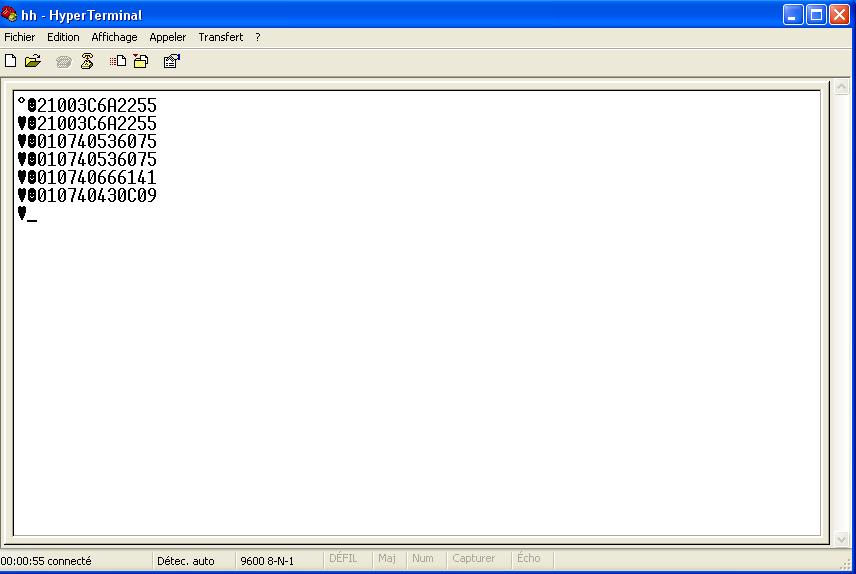Open the Edition menu
The height and width of the screenshot is (574, 856).
tap(63, 37)
